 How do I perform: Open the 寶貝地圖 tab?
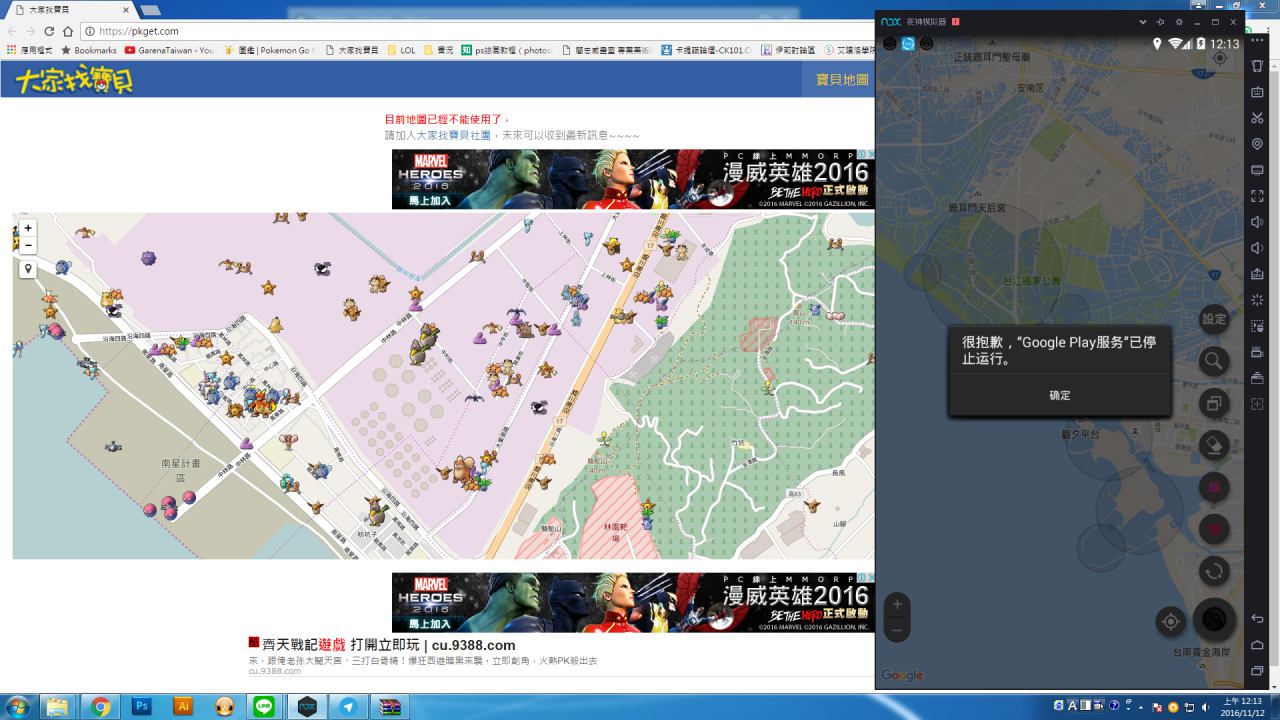[842, 80]
